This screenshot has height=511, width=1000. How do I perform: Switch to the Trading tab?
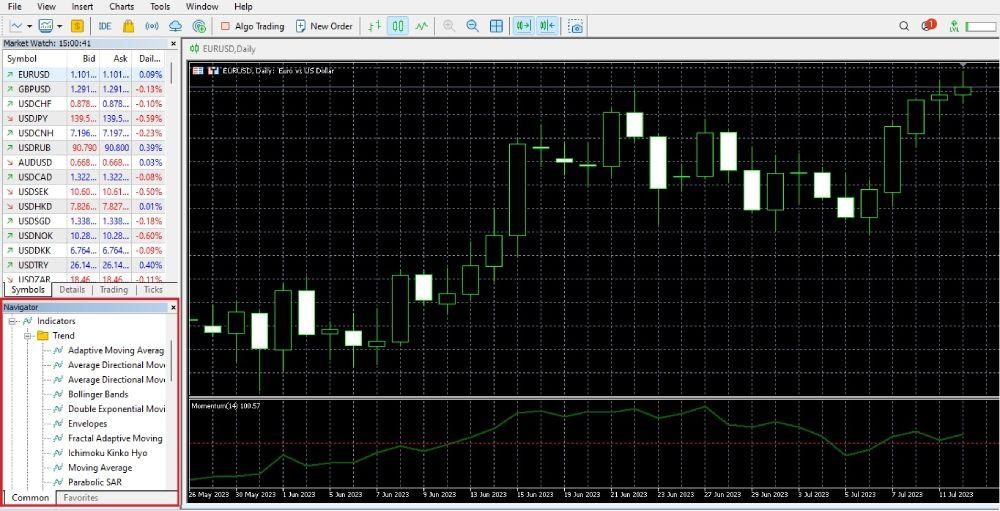[x=114, y=290]
